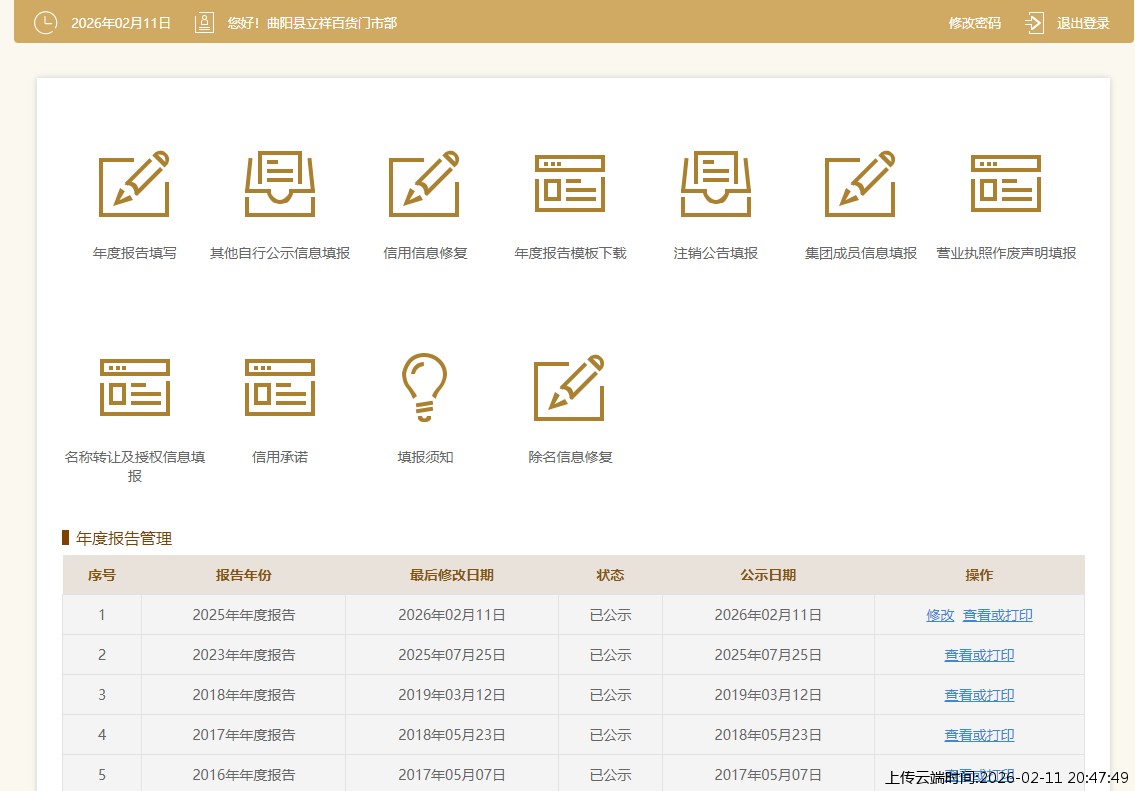Click 修改 for the 2025 annual report
Image resolution: width=1135 pixels, height=791 pixels.
(x=940, y=615)
